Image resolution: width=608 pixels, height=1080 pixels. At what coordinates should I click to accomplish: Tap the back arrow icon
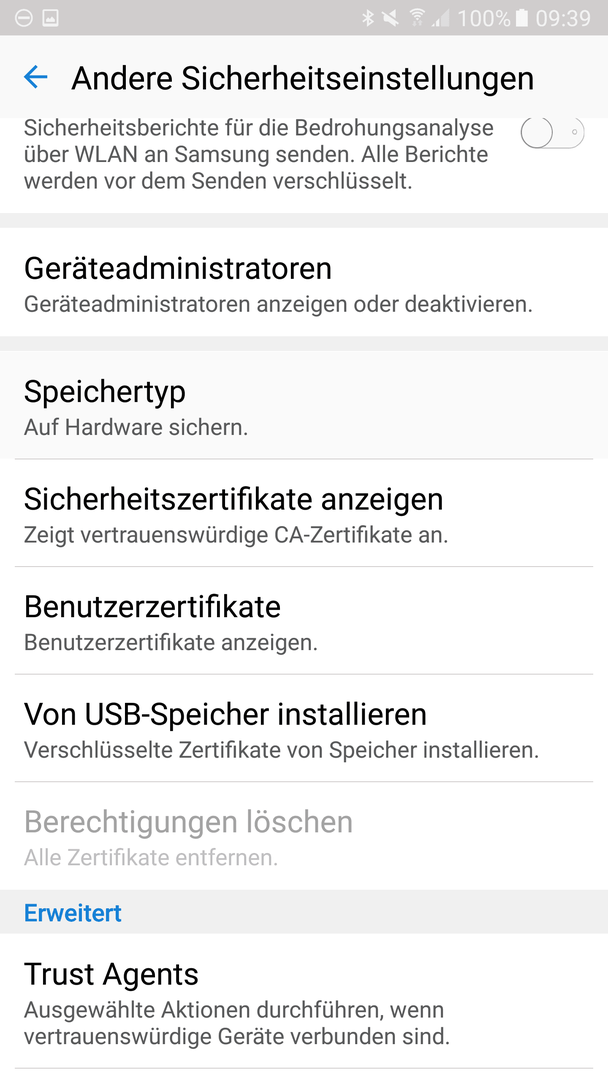click(35, 77)
